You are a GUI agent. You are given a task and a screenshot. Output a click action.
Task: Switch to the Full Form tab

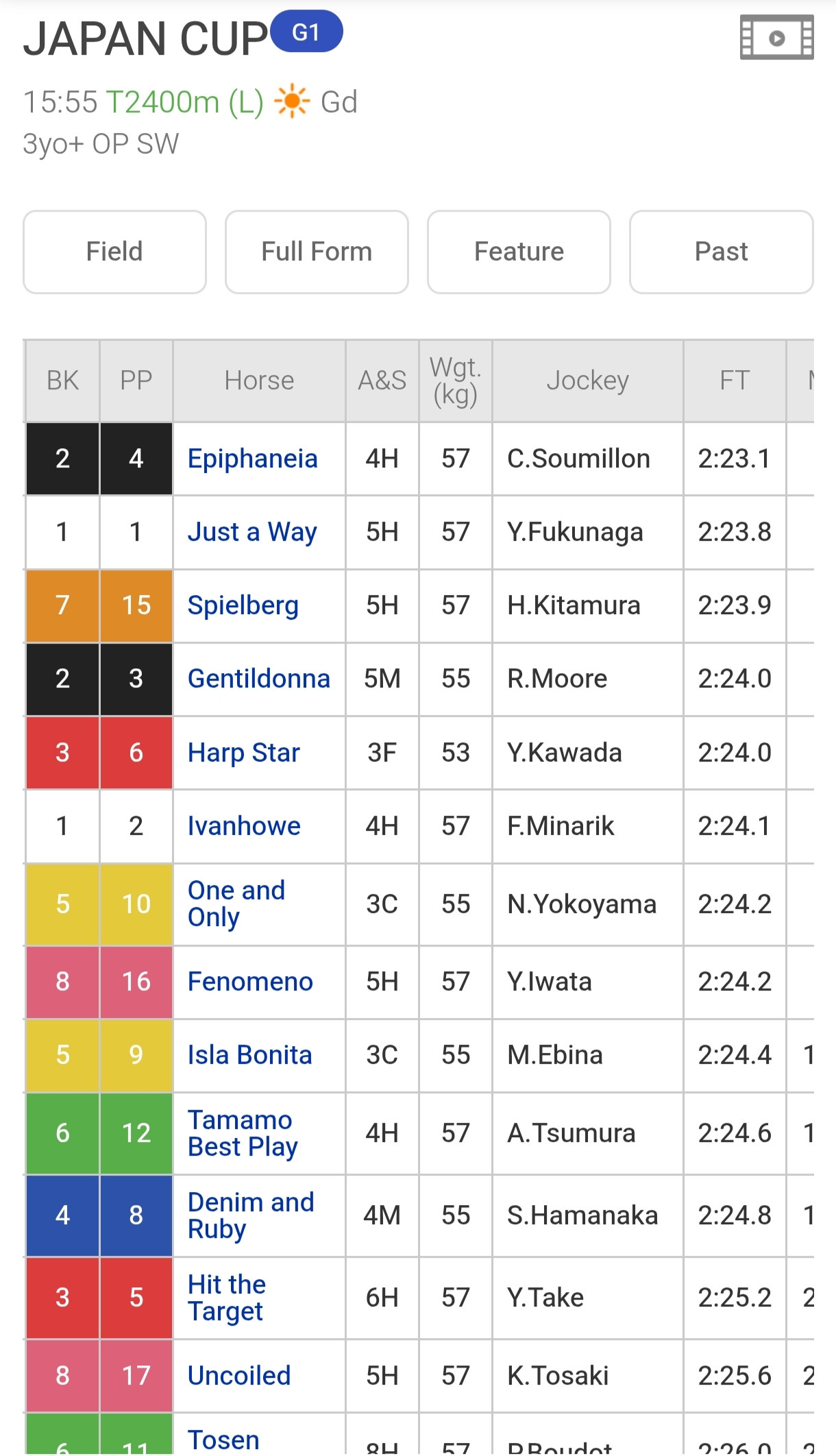(x=317, y=252)
